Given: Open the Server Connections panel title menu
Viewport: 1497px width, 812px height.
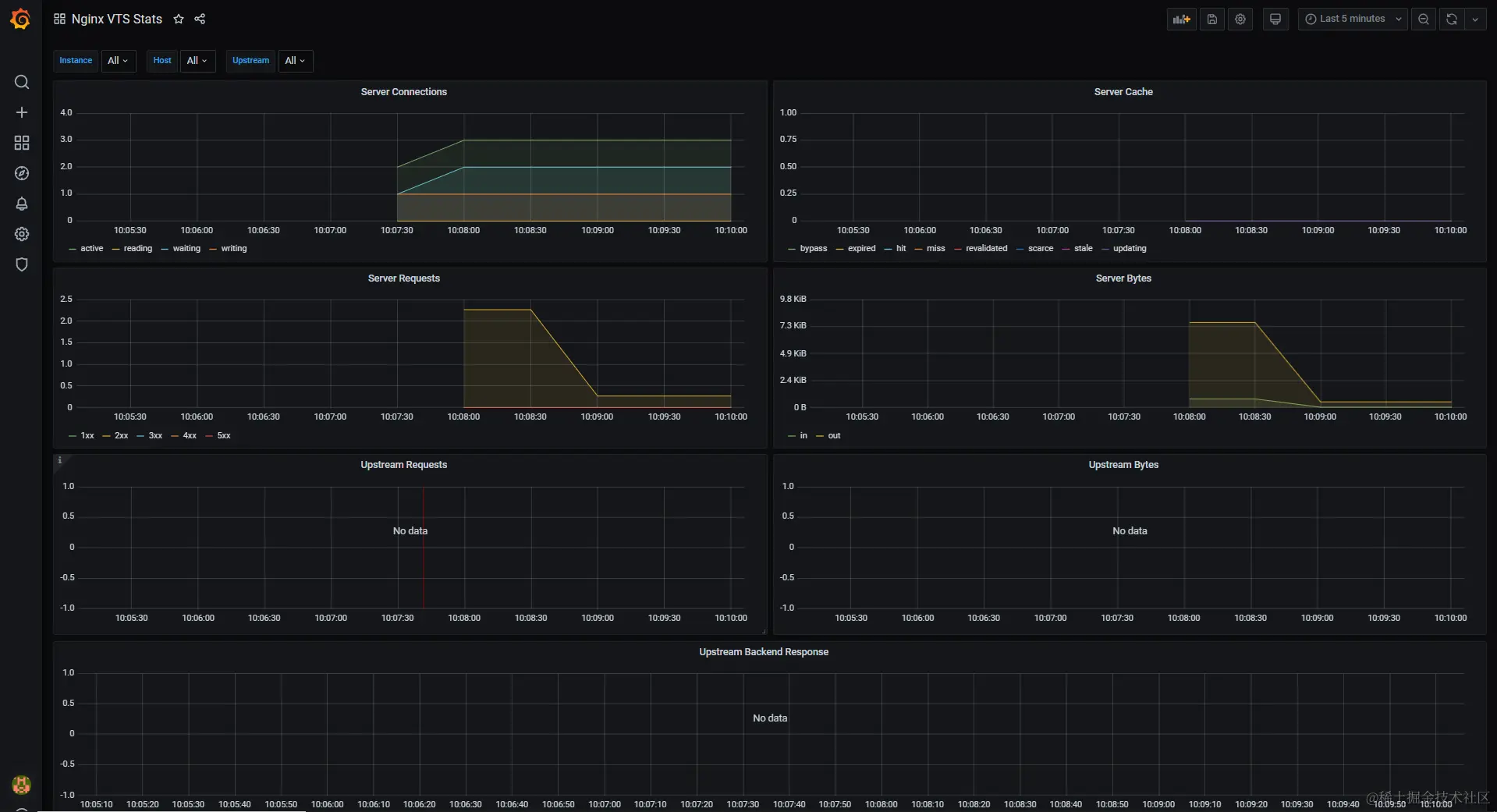Looking at the screenshot, I should coord(403,92).
